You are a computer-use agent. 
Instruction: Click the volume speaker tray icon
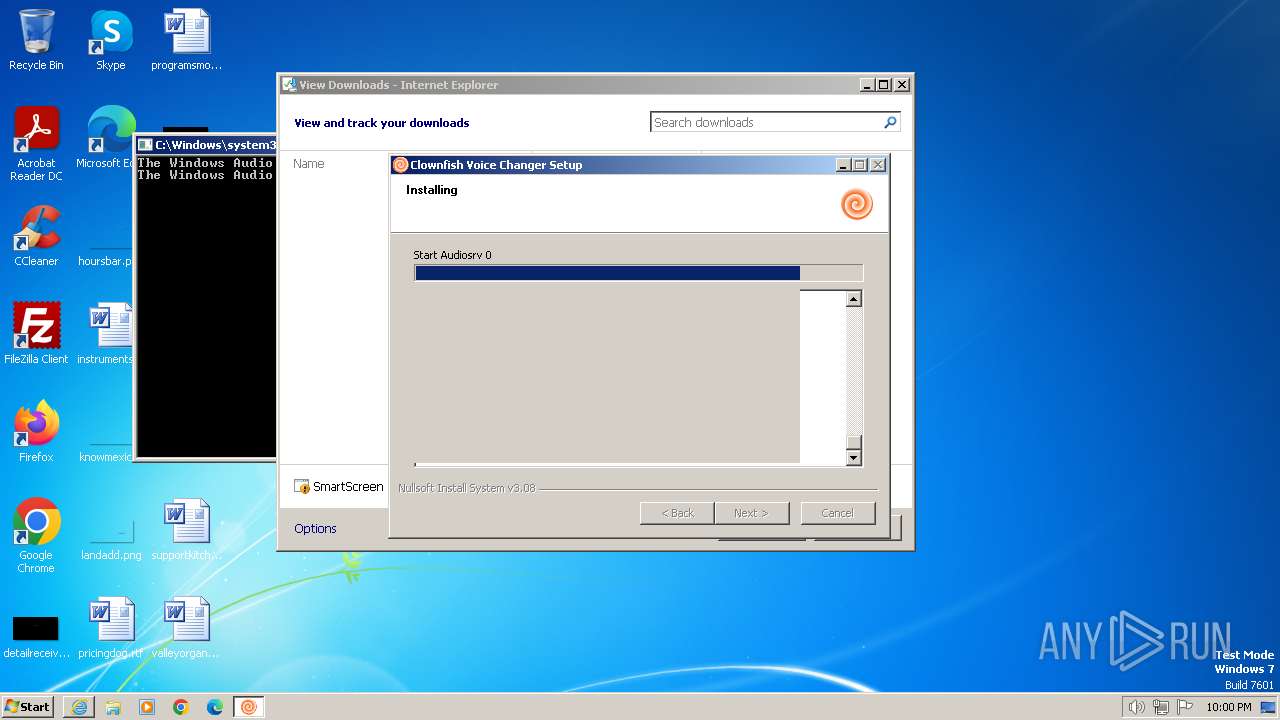[1136, 707]
